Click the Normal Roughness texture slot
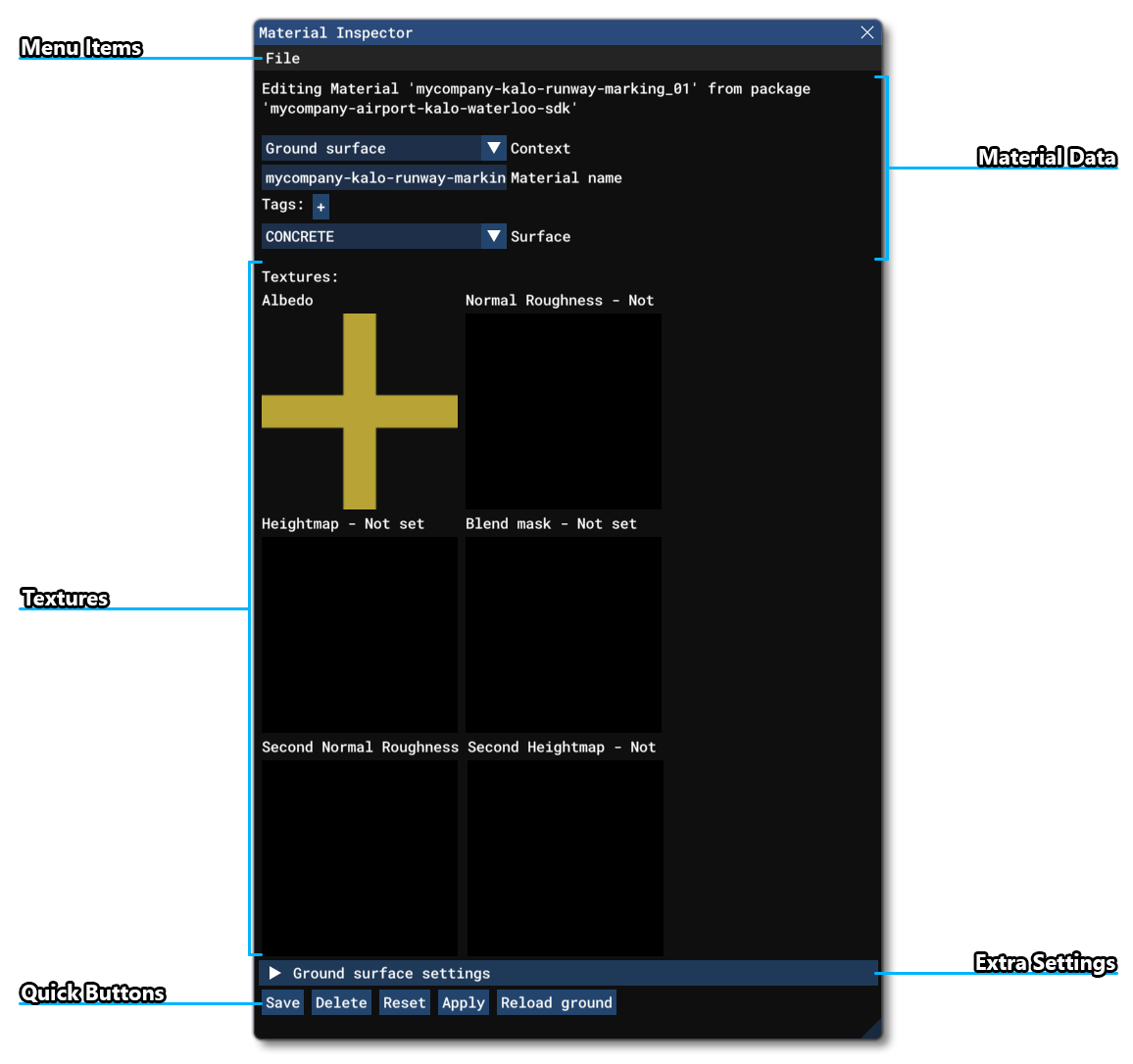 coord(563,411)
